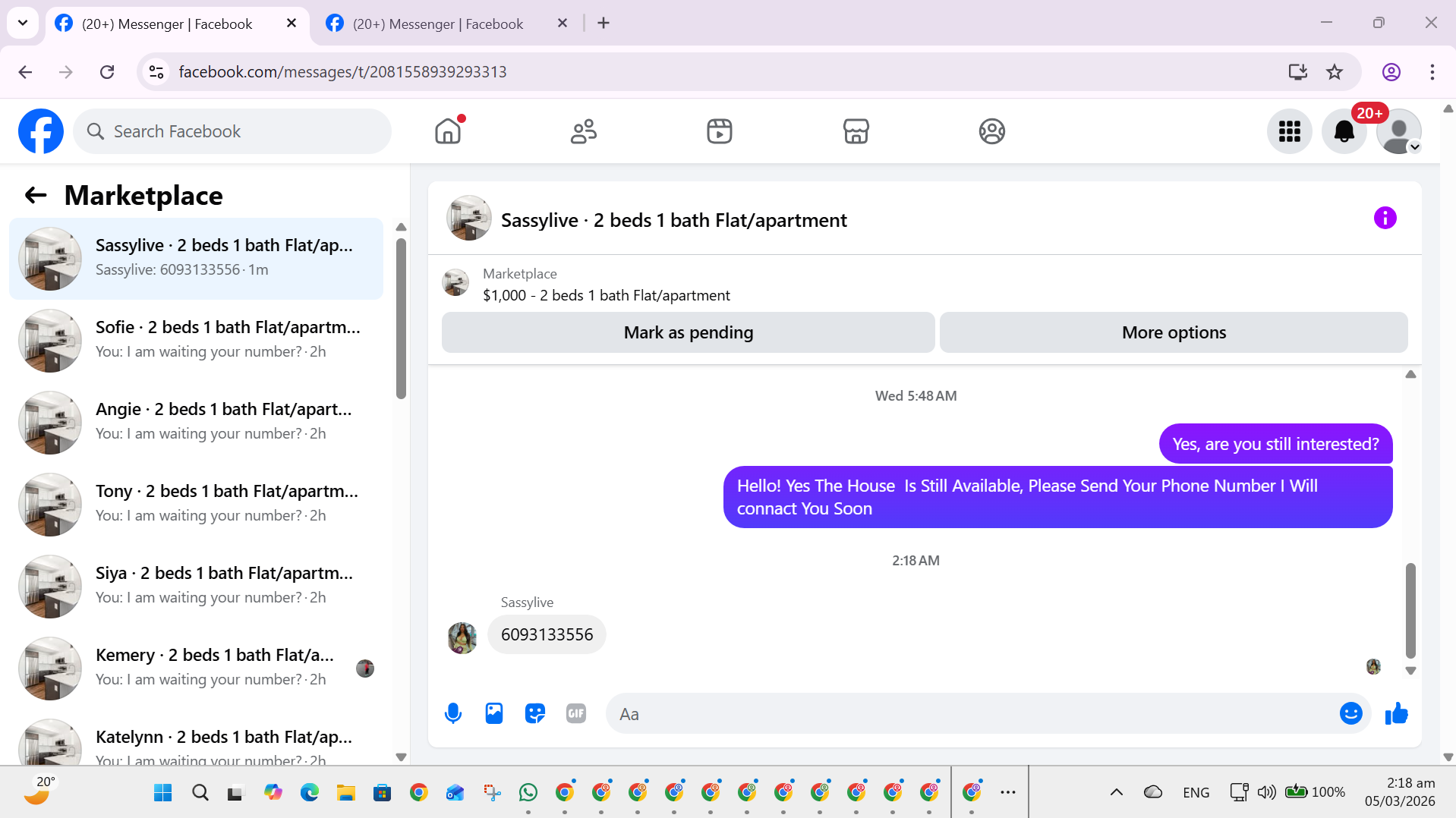Click the chat header listing photo
The image size is (1456, 818).
click(468, 219)
